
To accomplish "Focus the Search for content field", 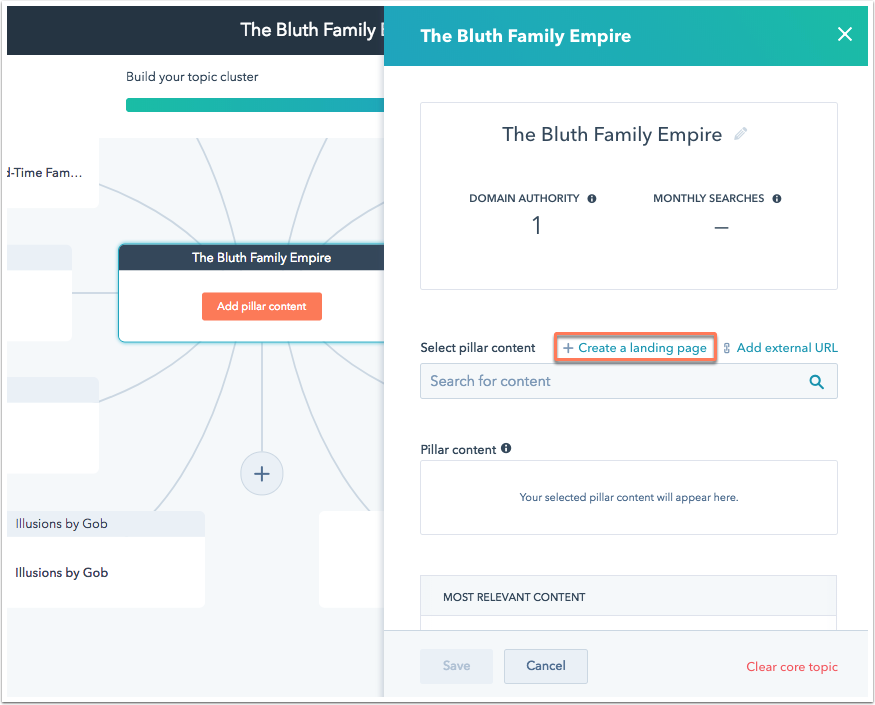I will (628, 381).
